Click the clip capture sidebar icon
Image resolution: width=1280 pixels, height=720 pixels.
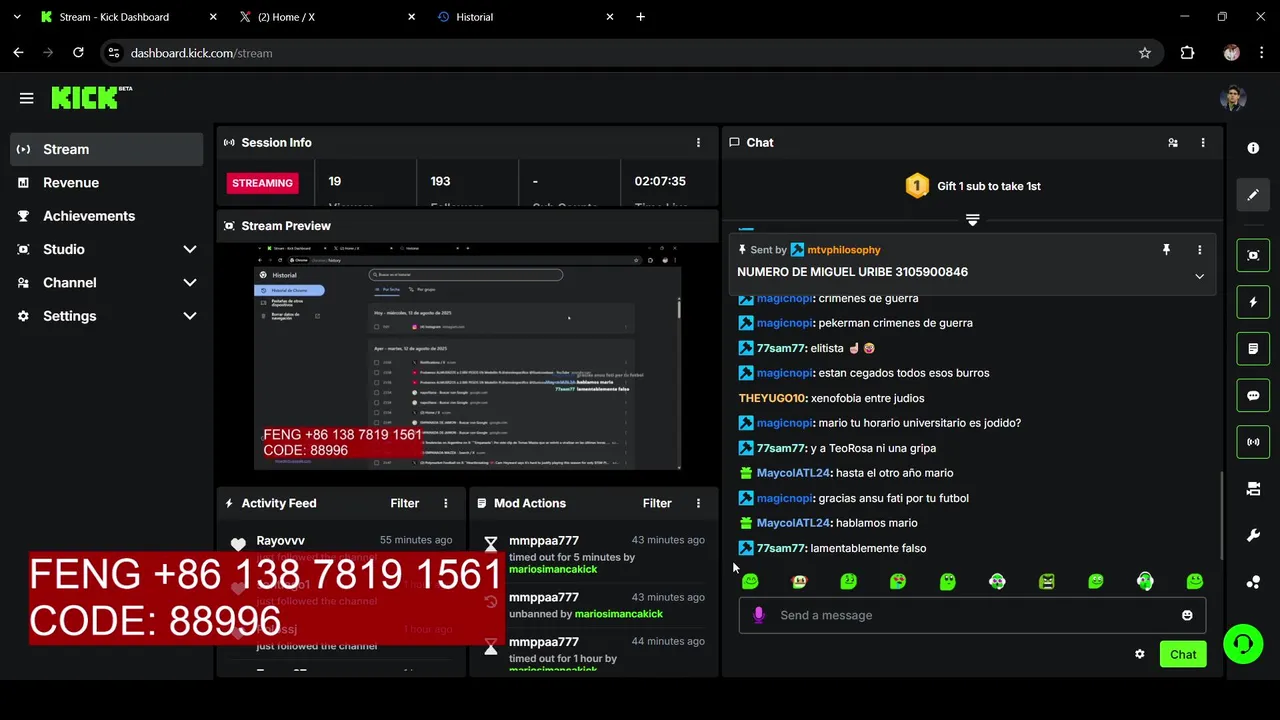[1253, 255]
